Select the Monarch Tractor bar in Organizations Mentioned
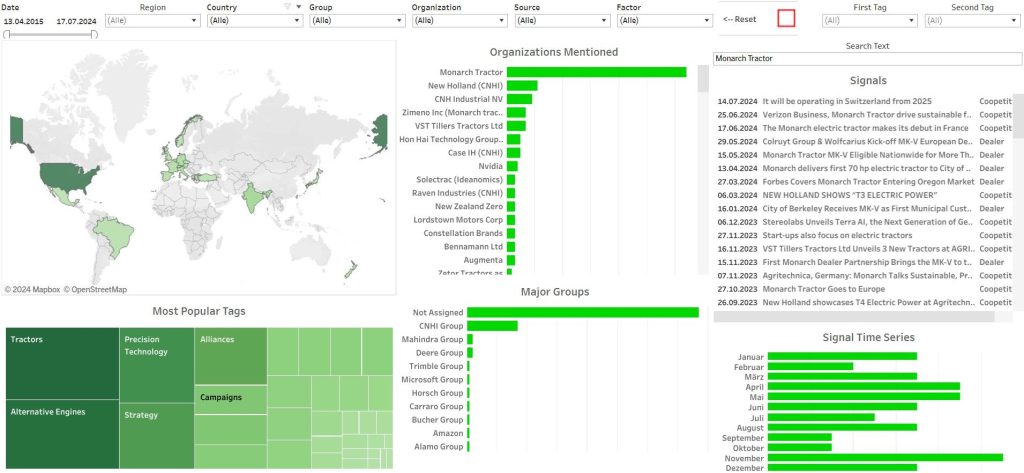The height and width of the screenshot is (473, 1024). [x=596, y=72]
